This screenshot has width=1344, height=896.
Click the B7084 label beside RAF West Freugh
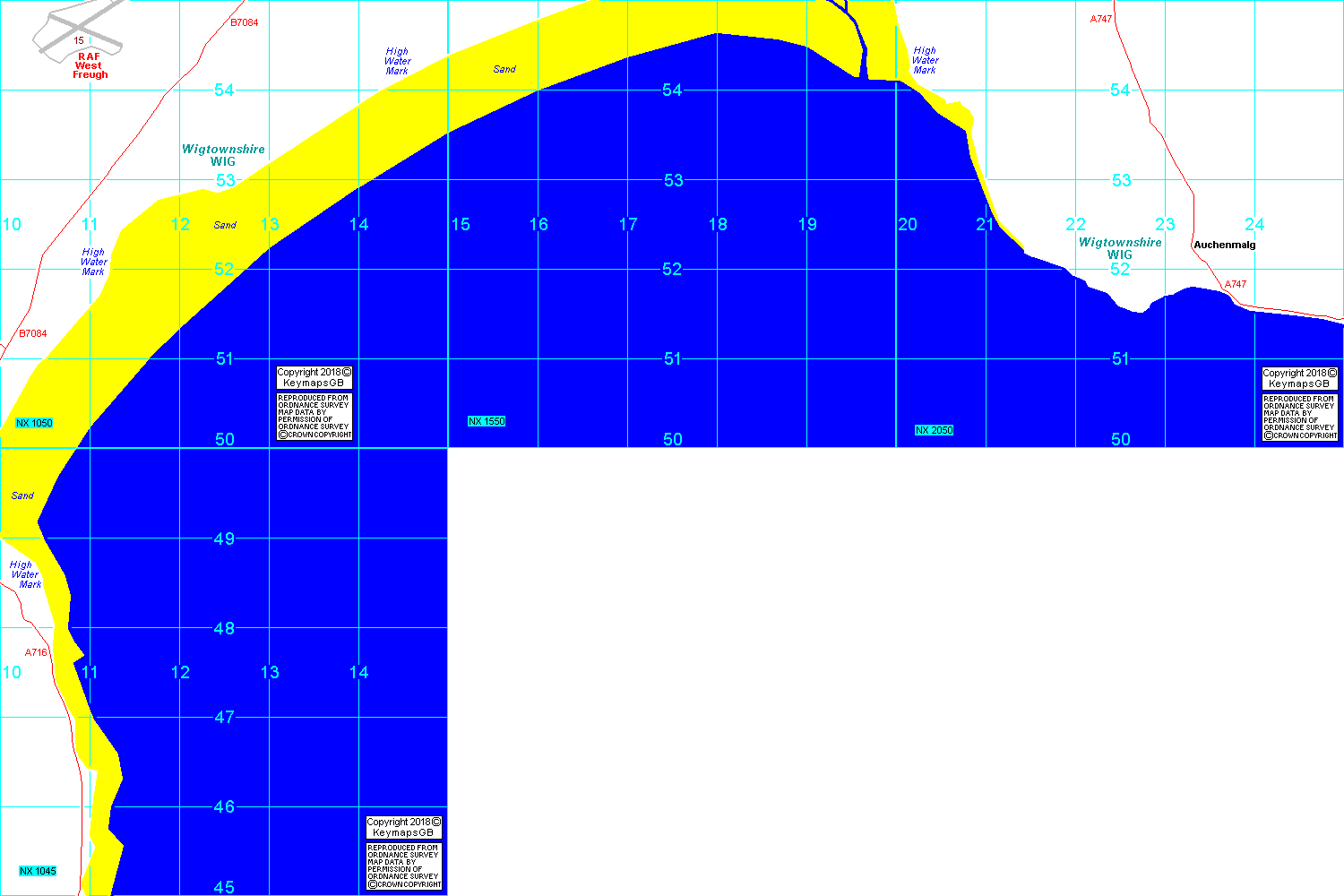244,22
